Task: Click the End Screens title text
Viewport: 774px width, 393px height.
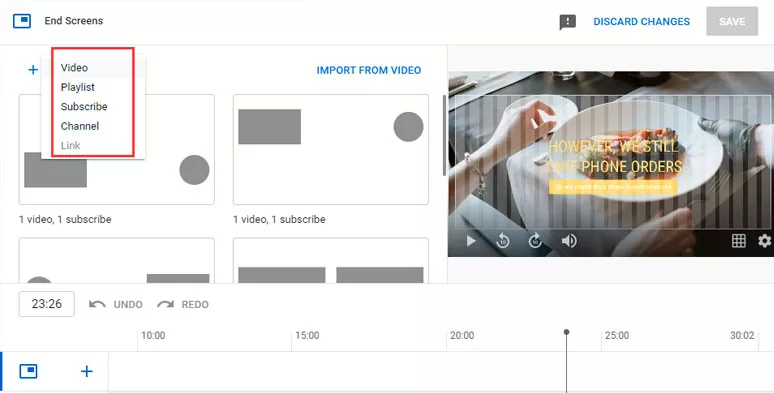Action: pos(74,21)
